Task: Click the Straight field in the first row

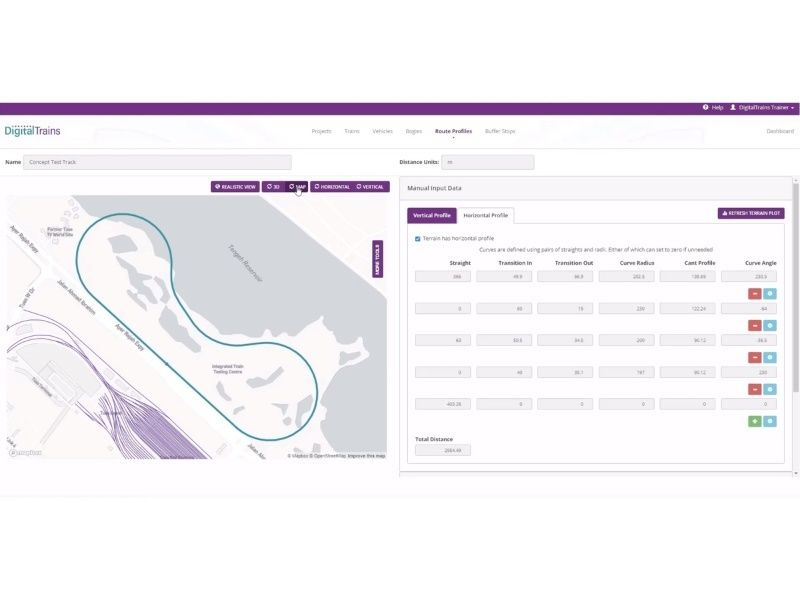Action: coord(443,277)
